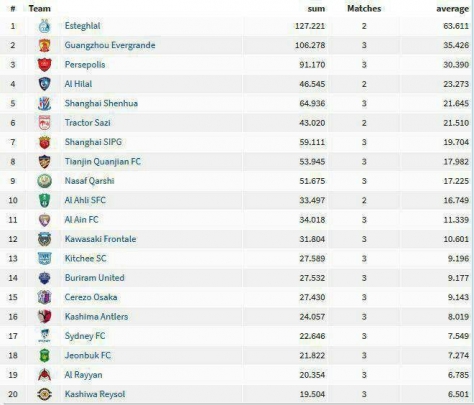This screenshot has height=405, width=474.
Task: Click the Shanghai Shenhua crest icon
Action: (x=44, y=103)
